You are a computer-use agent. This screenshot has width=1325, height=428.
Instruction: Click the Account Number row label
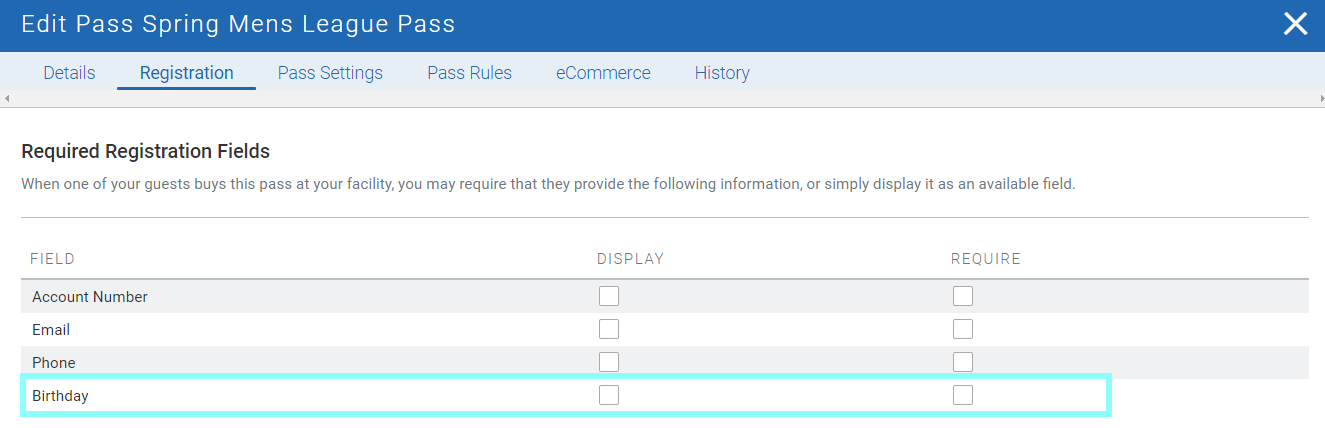pos(90,297)
